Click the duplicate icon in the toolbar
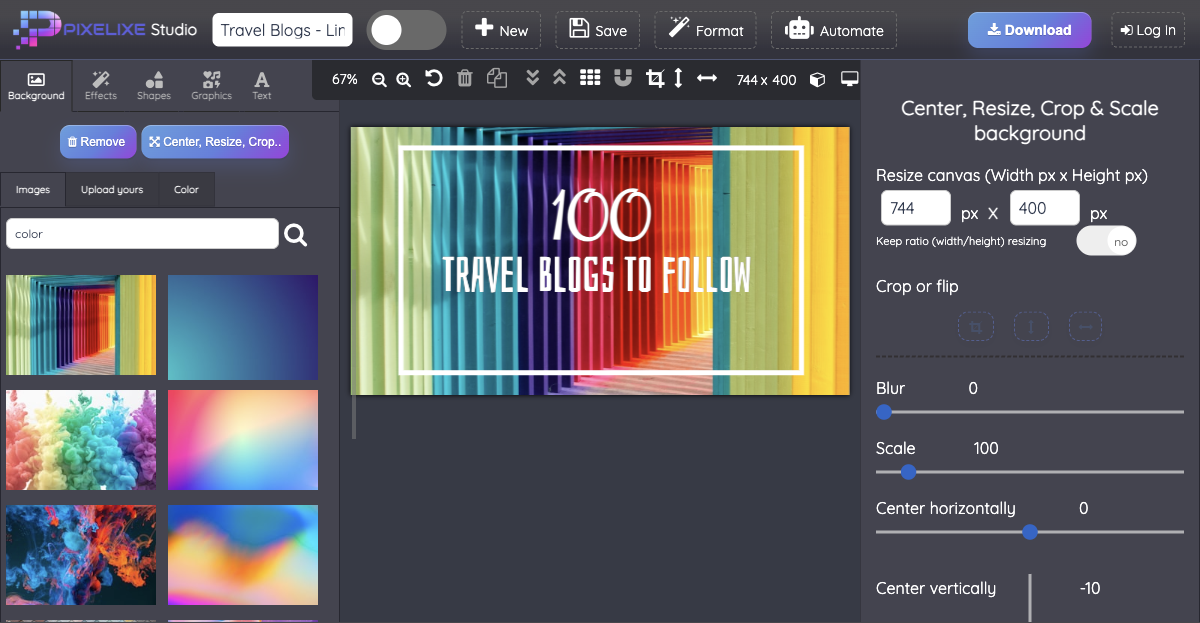Screen dimensions: 1200x623 tap(497, 78)
